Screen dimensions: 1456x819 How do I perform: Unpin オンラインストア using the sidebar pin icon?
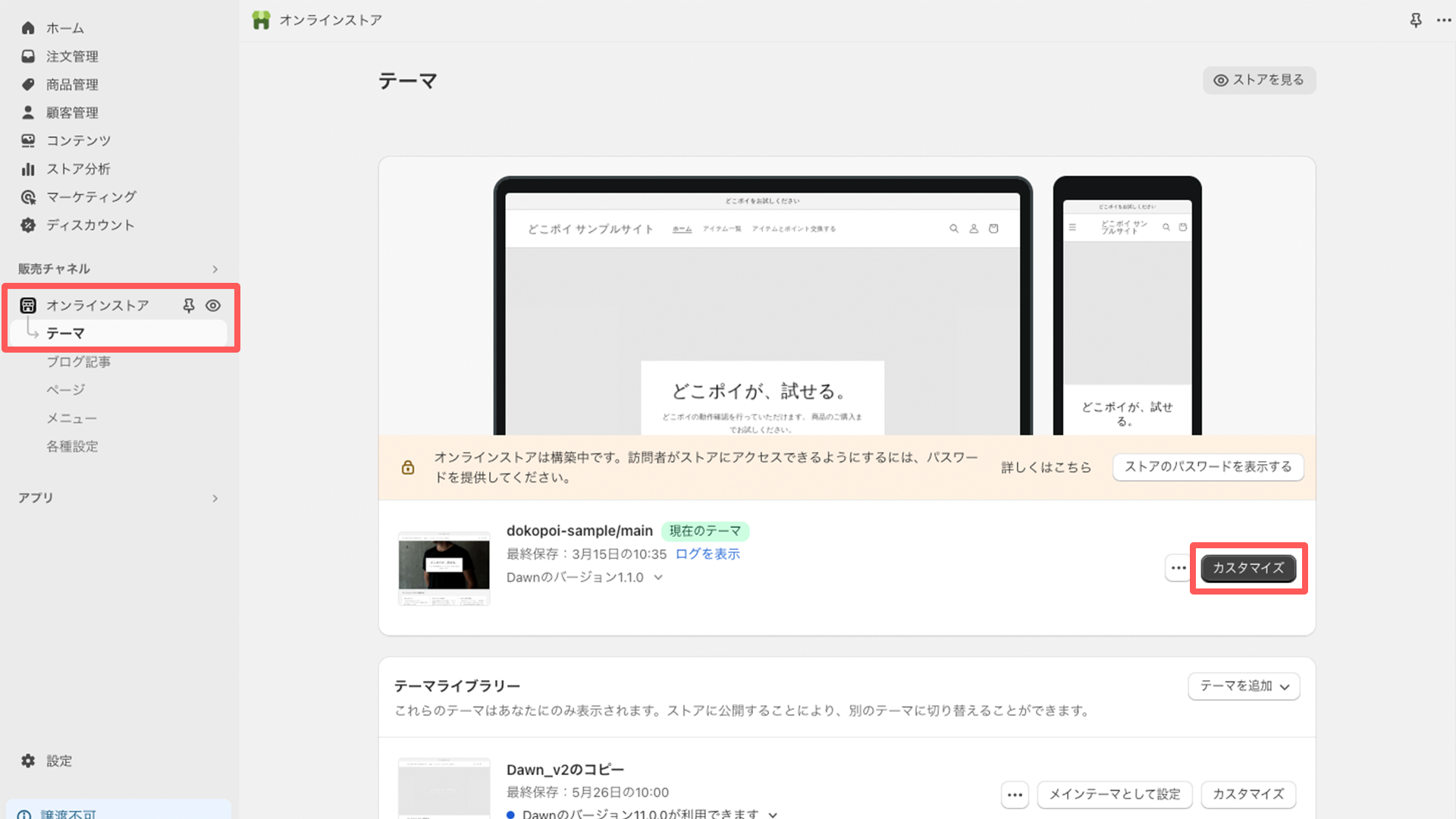click(x=189, y=306)
